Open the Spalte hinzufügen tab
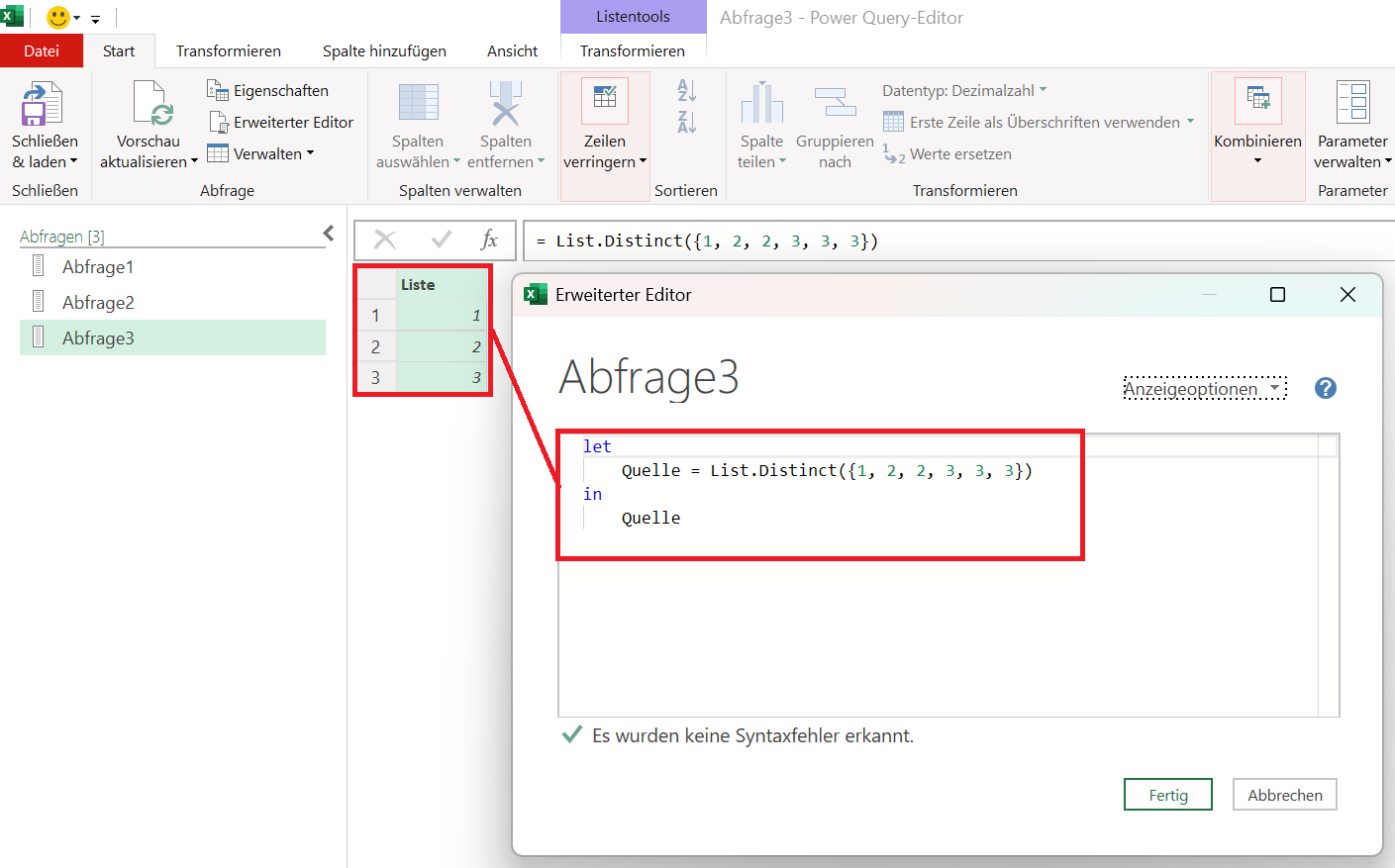The height and width of the screenshot is (868, 1395). coord(384,50)
